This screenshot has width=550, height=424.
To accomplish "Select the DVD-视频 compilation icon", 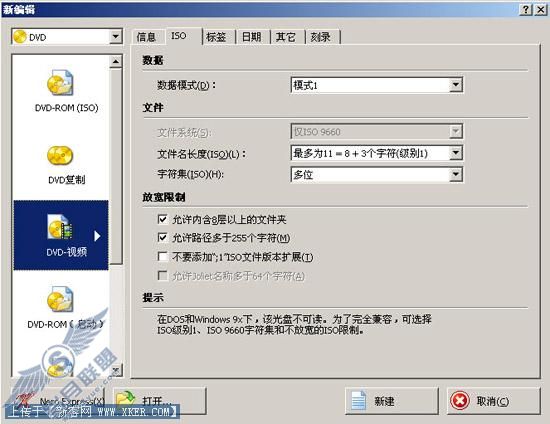I will [60, 227].
